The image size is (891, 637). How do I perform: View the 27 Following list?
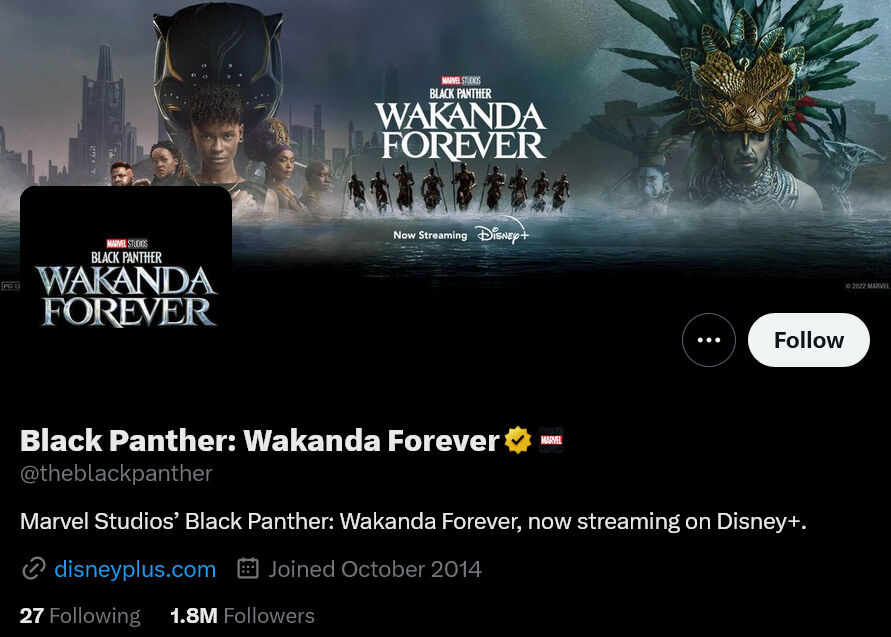[80, 615]
